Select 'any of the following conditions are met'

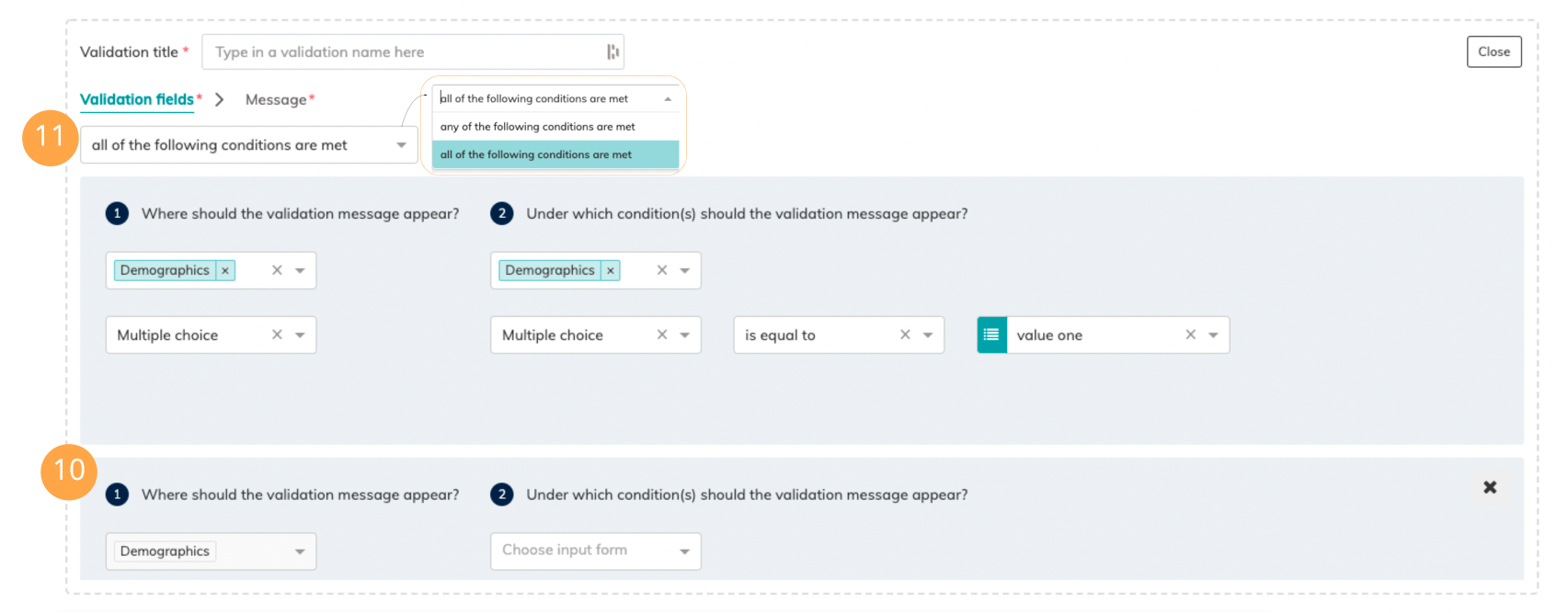[x=537, y=127]
